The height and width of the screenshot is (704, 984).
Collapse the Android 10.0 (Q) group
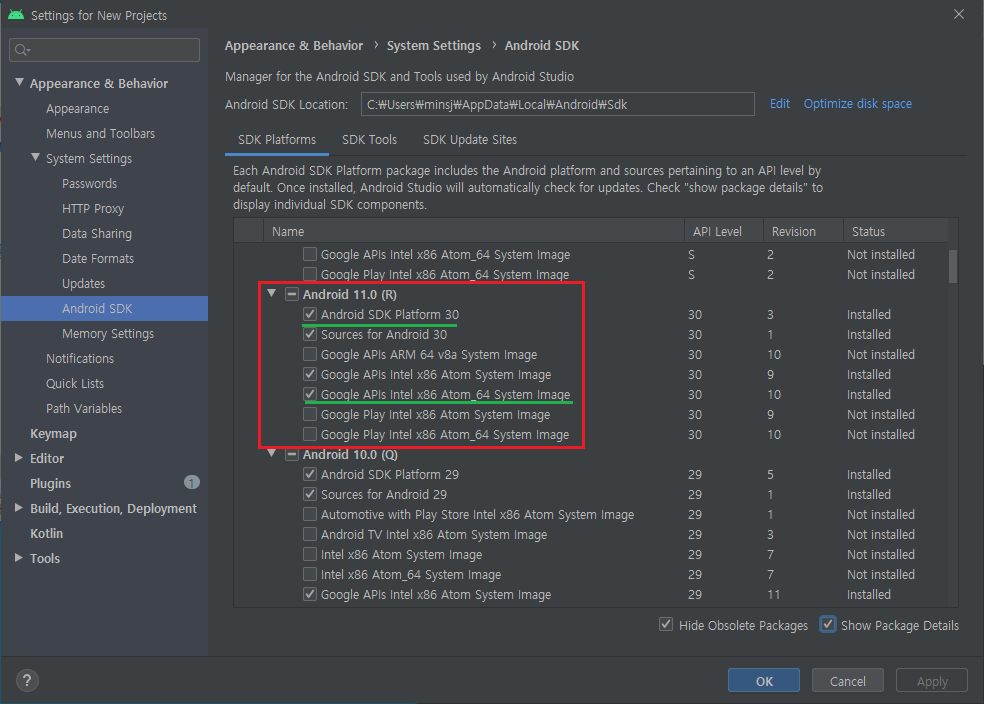coord(272,453)
